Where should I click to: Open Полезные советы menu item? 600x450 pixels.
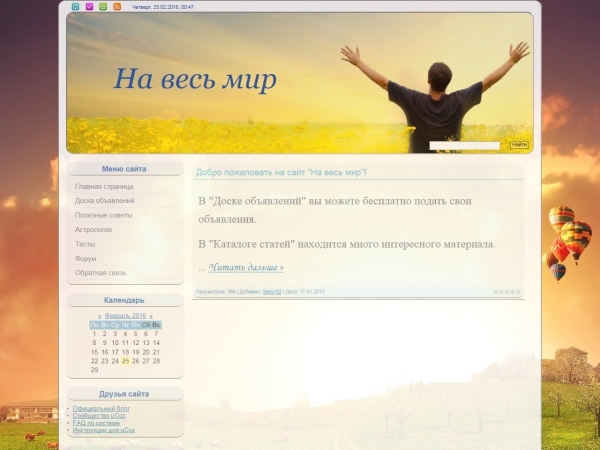103,215
